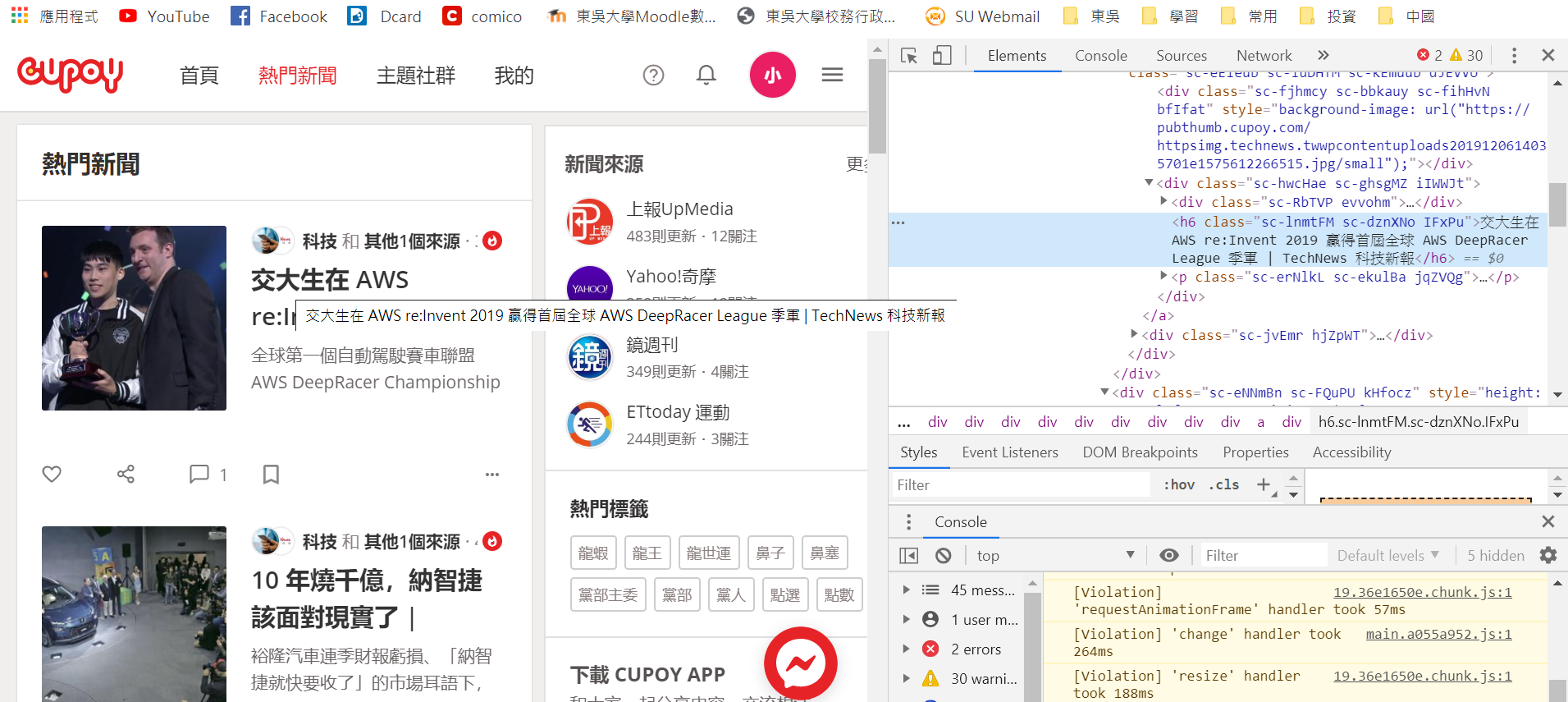Toggle :hov element state panel
This screenshot has width=1568, height=702.
point(1179,484)
